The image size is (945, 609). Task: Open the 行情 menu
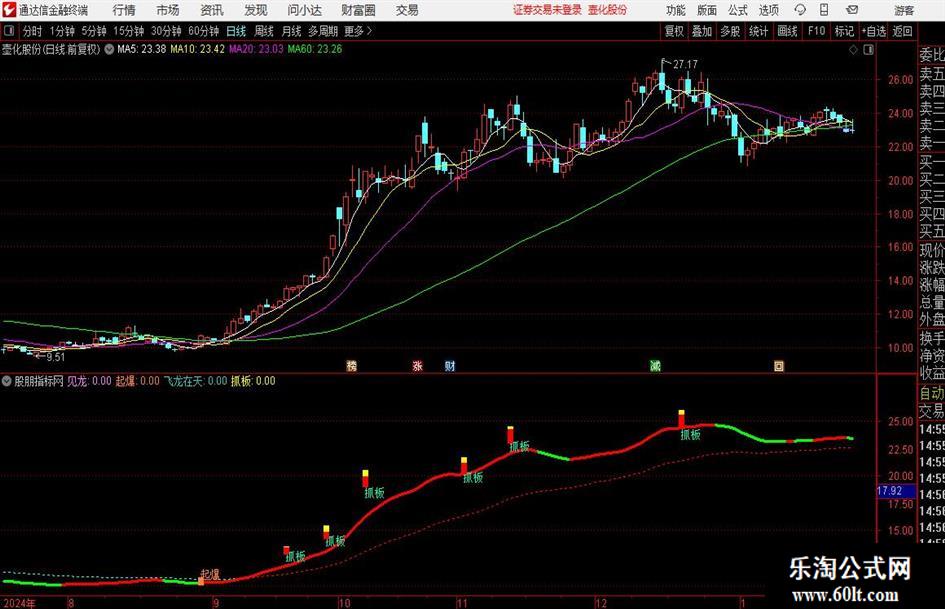coord(124,10)
